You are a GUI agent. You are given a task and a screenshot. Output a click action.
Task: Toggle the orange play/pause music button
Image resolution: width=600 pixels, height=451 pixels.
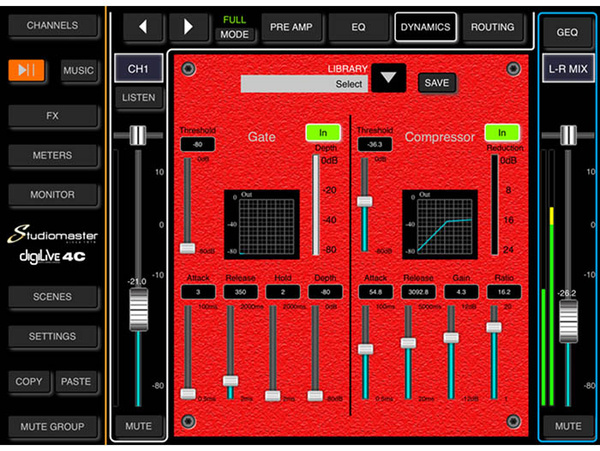(x=26, y=70)
